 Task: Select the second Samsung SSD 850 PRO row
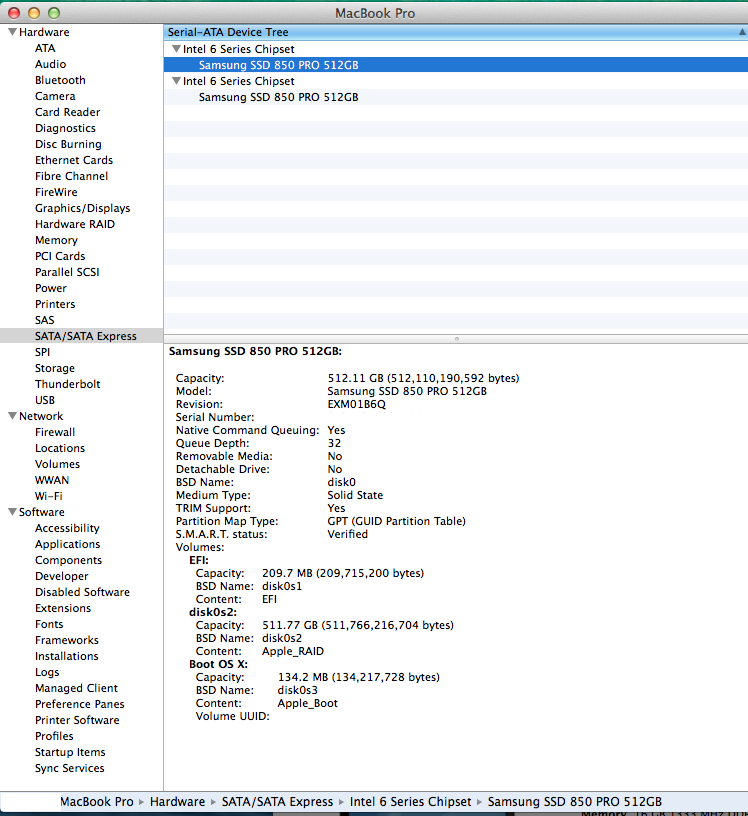pos(455,97)
